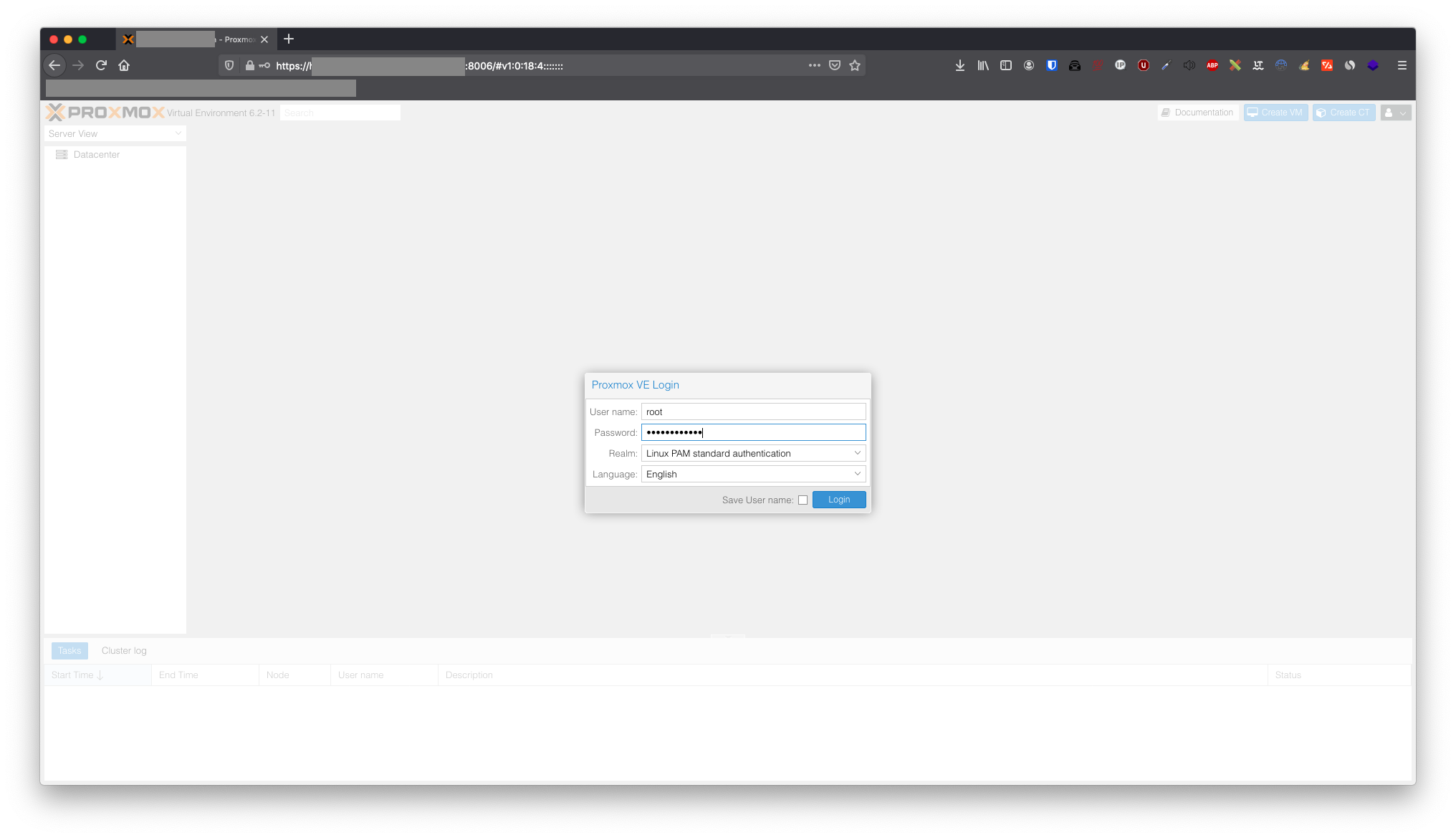Focus the User name field
Viewport: 1456px width, 838px height.
click(753, 411)
